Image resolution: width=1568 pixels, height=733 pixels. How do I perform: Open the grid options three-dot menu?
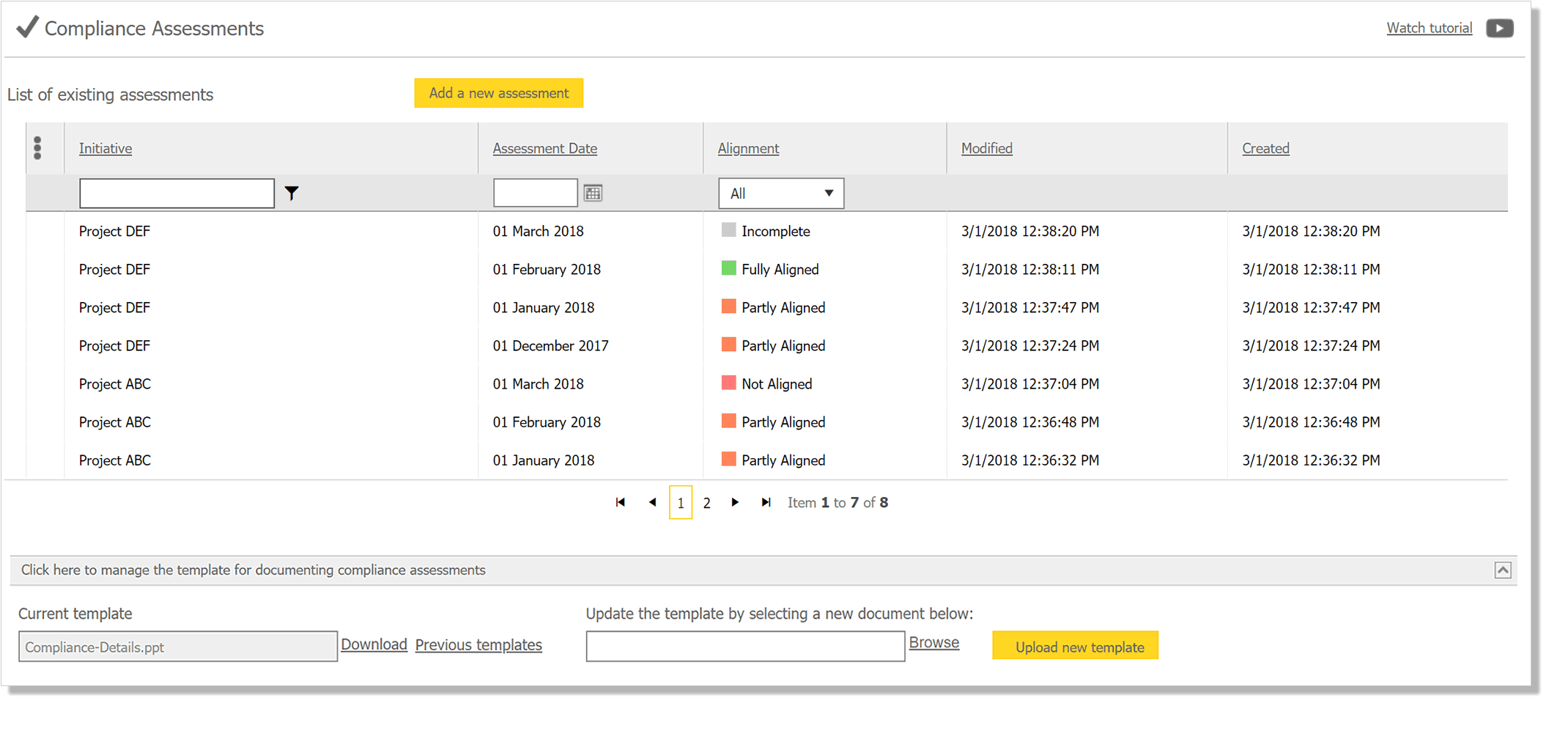(37, 148)
